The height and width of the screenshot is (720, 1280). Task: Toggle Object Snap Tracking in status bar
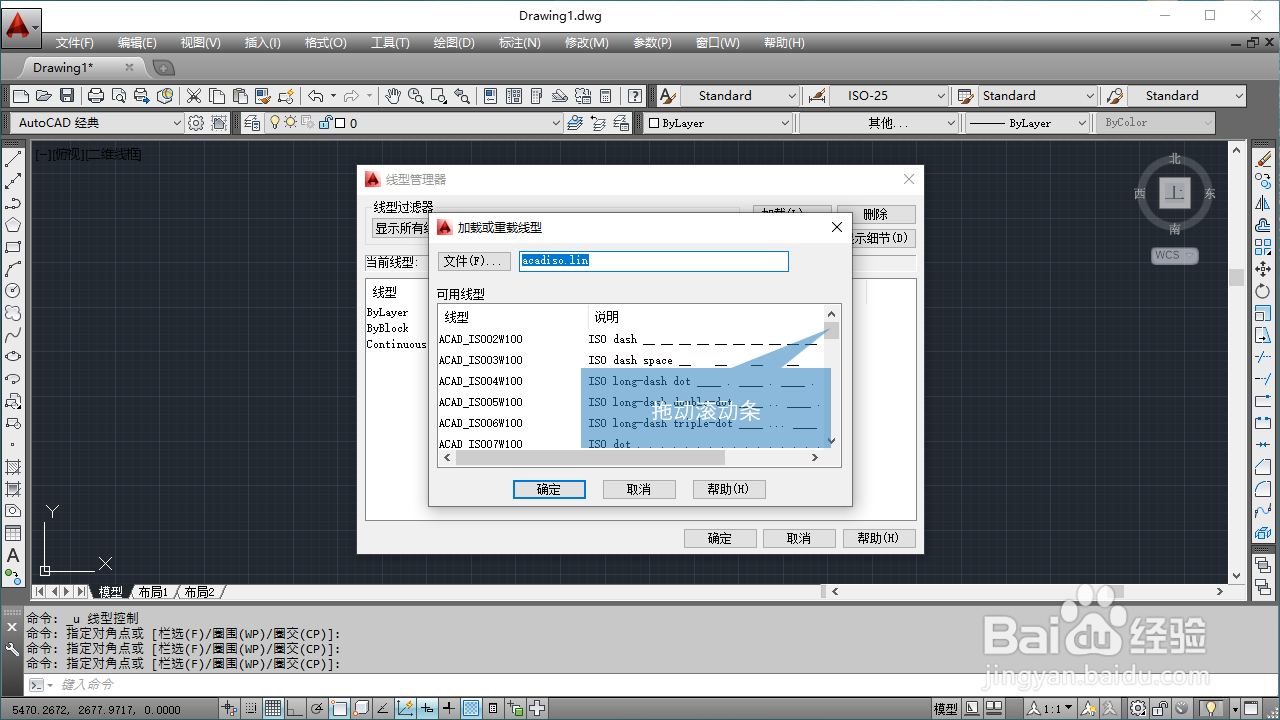(x=383, y=709)
